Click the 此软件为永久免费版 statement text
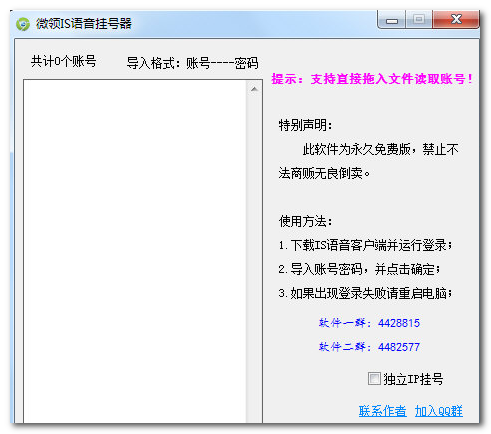Image resolution: width=491 pixels, height=434 pixels. click(x=368, y=161)
